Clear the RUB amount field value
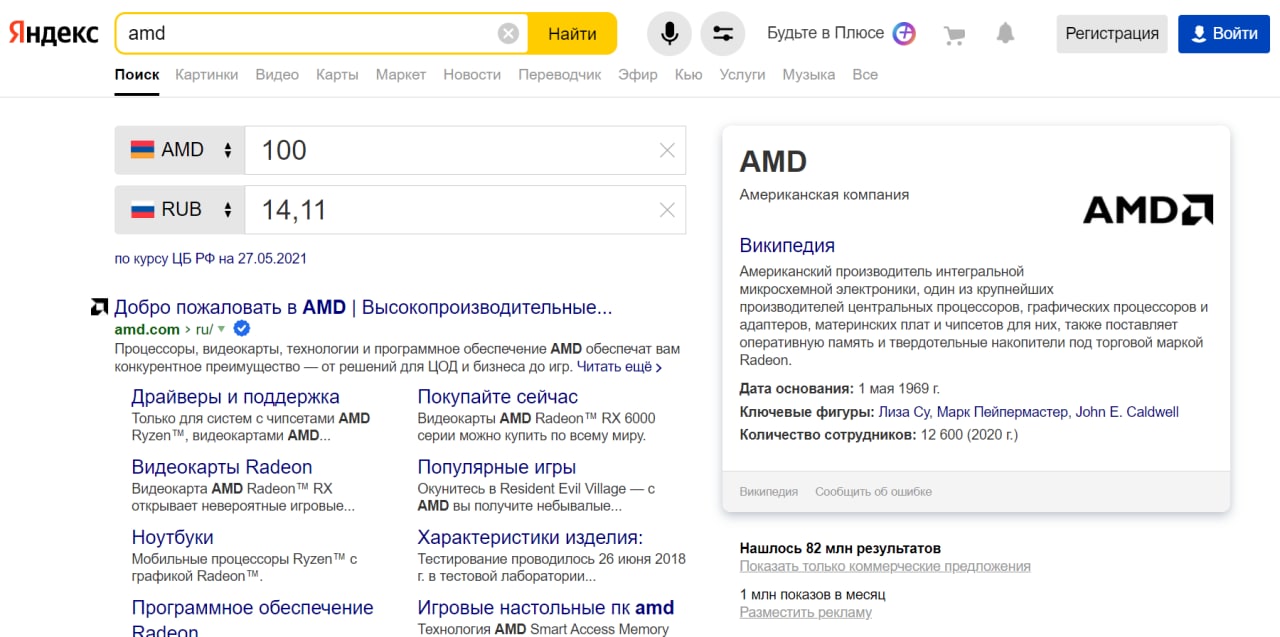The width and height of the screenshot is (1280, 637). tap(667, 210)
